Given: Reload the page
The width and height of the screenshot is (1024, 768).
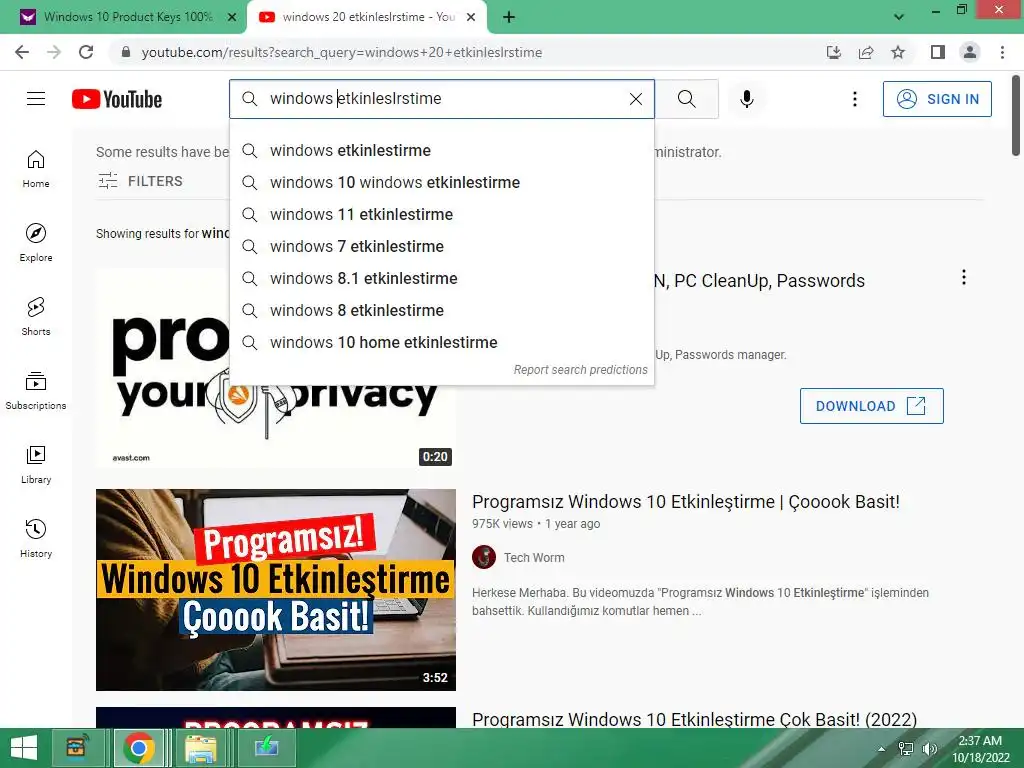Looking at the screenshot, I should click(x=86, y=52).
